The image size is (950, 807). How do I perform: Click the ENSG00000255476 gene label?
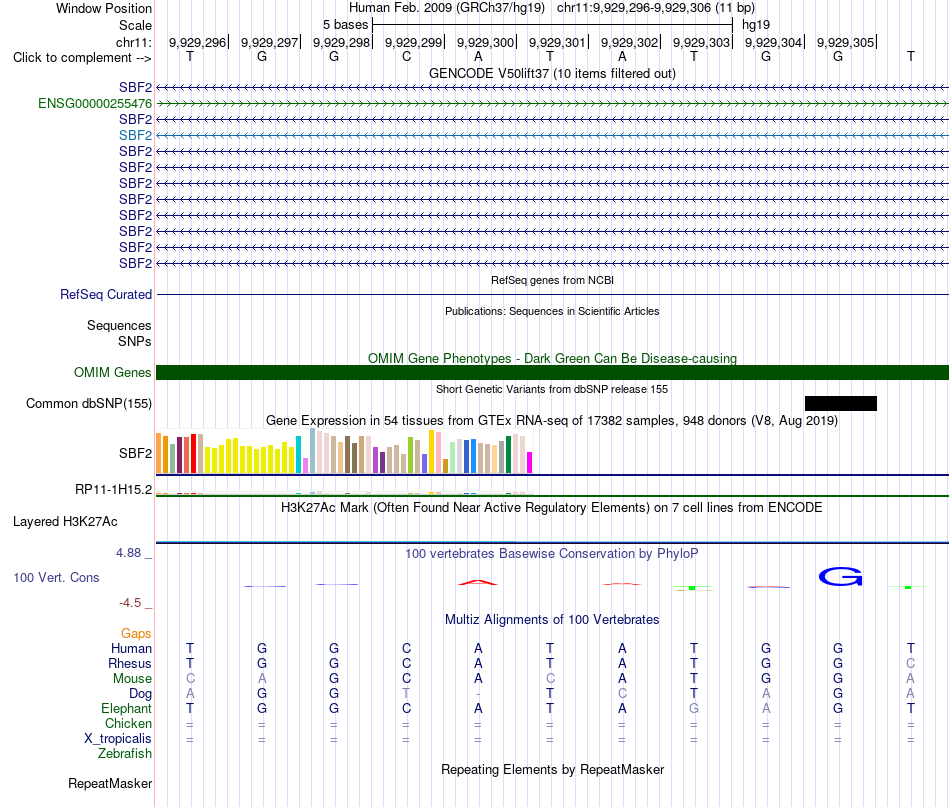coord(95,104)
